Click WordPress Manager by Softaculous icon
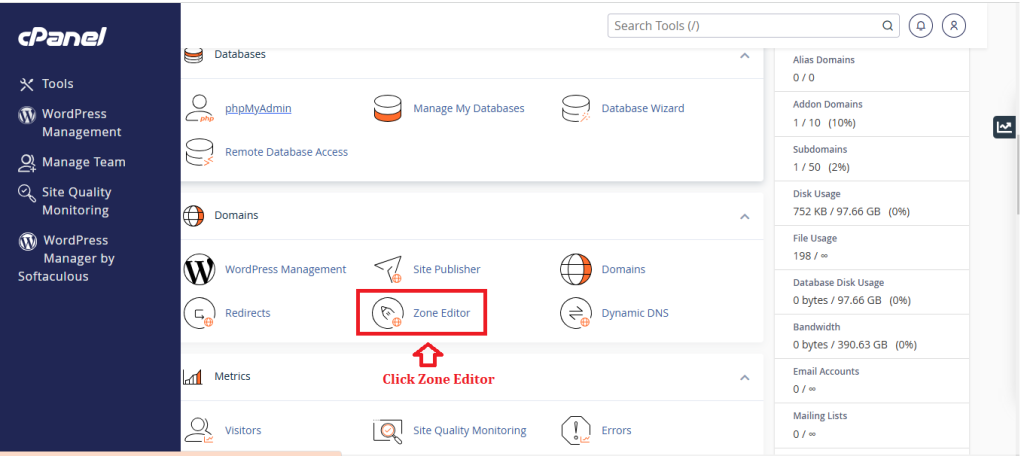This screenshot has width=1024, height=456. click(27, 241)
